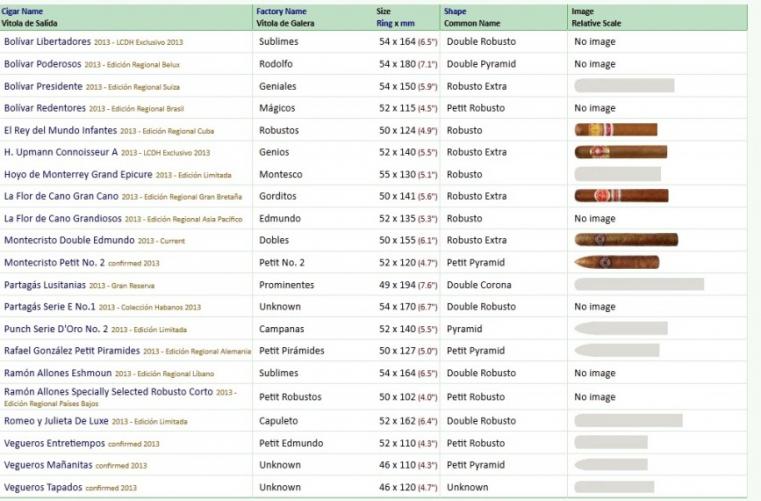Image resolution: width=761 pixels, height=501 pixels.
Task: Open Partagás Serie E No.1 link
Action: click(x=50, y=307)
